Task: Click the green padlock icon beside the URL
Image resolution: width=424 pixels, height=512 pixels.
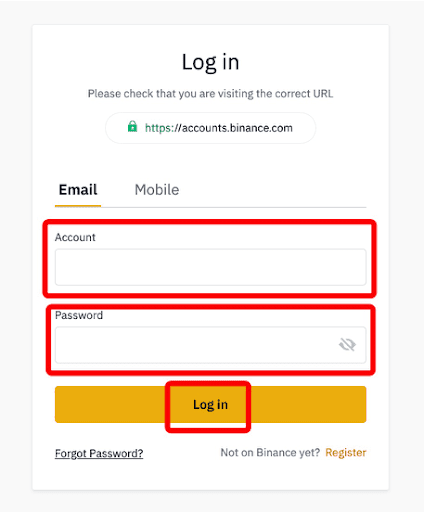Action: [x=132, y=127]
